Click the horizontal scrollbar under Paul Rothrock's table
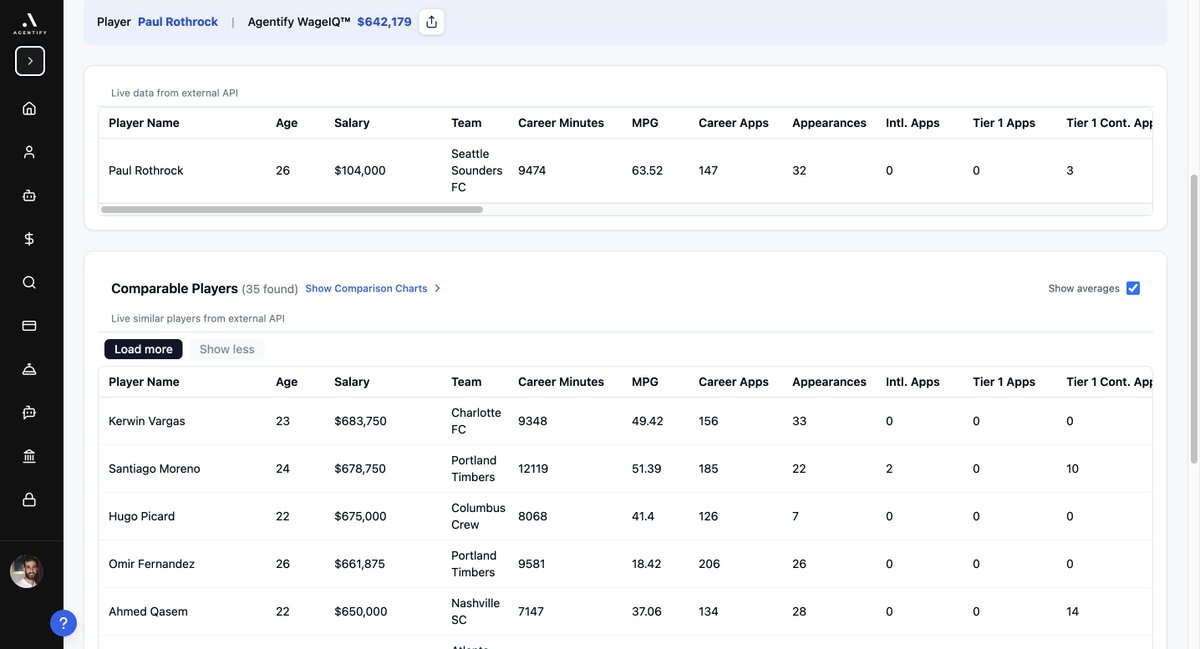 pyautogui.click(x=292, y=210)
